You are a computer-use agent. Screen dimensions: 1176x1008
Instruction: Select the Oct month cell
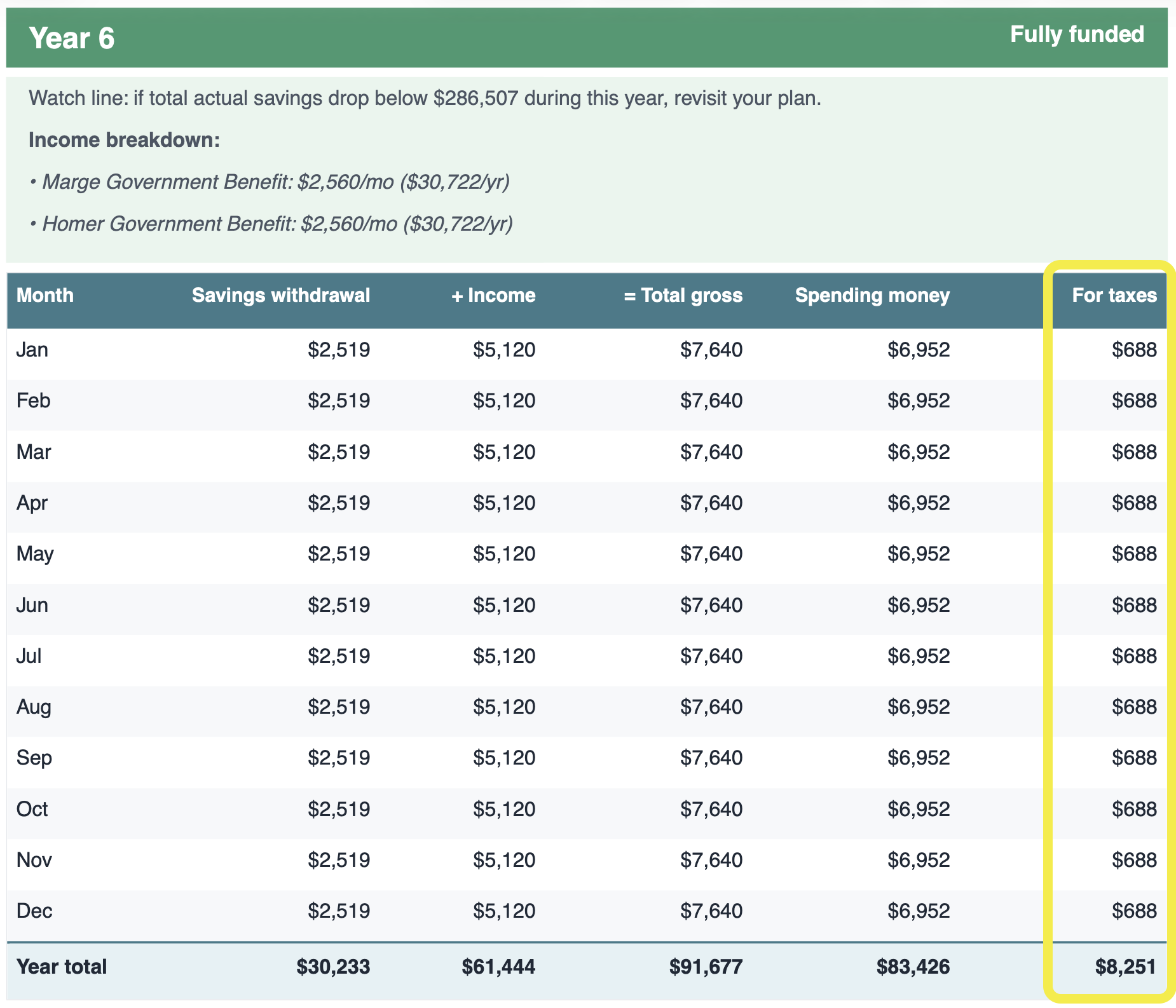click(32, 809)
